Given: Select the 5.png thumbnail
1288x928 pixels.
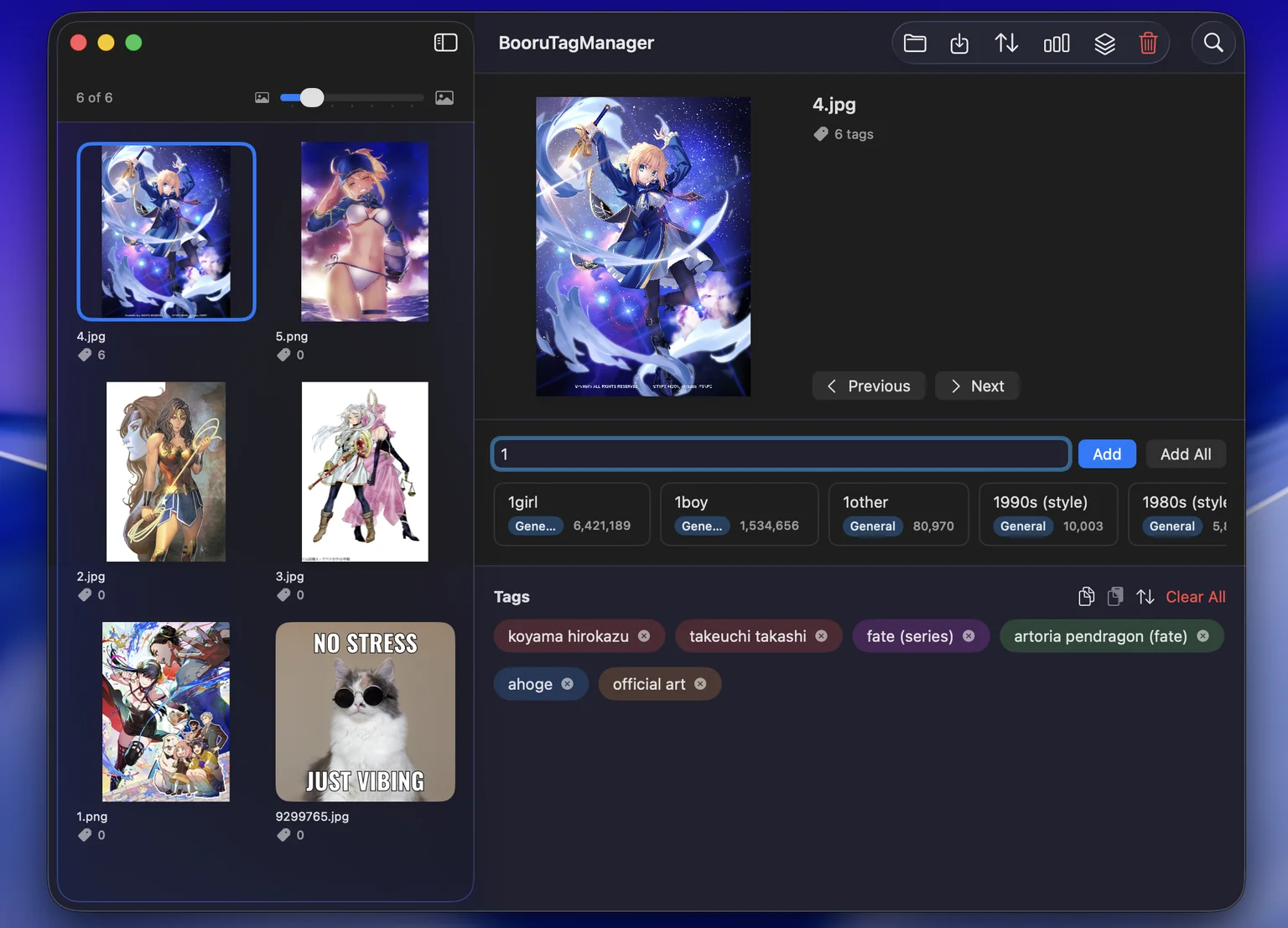Looking at the screenshot, I should pyautogui.click(x=365, y=231).
